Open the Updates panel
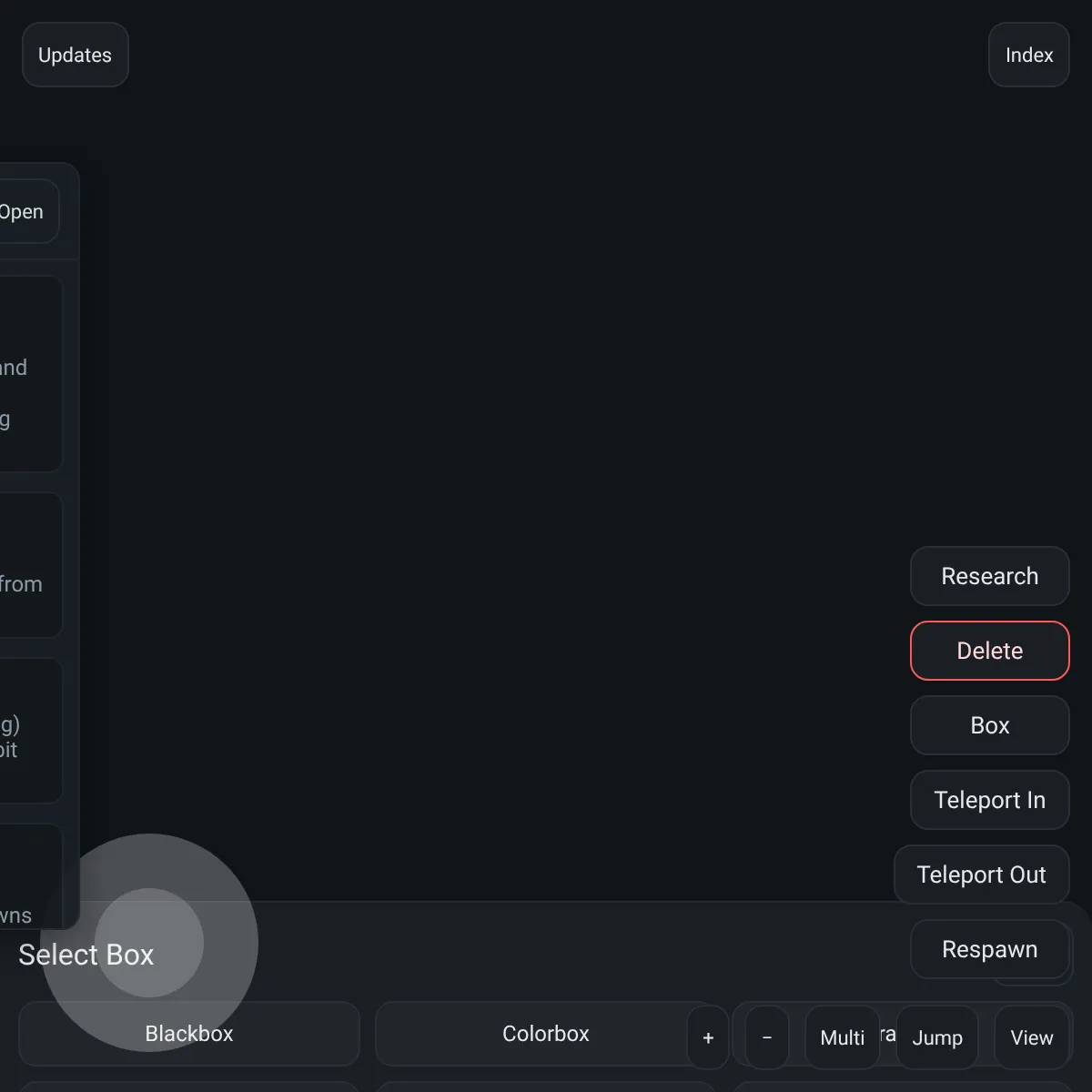Screen dimensions: 1092x1092 [75, 55]
